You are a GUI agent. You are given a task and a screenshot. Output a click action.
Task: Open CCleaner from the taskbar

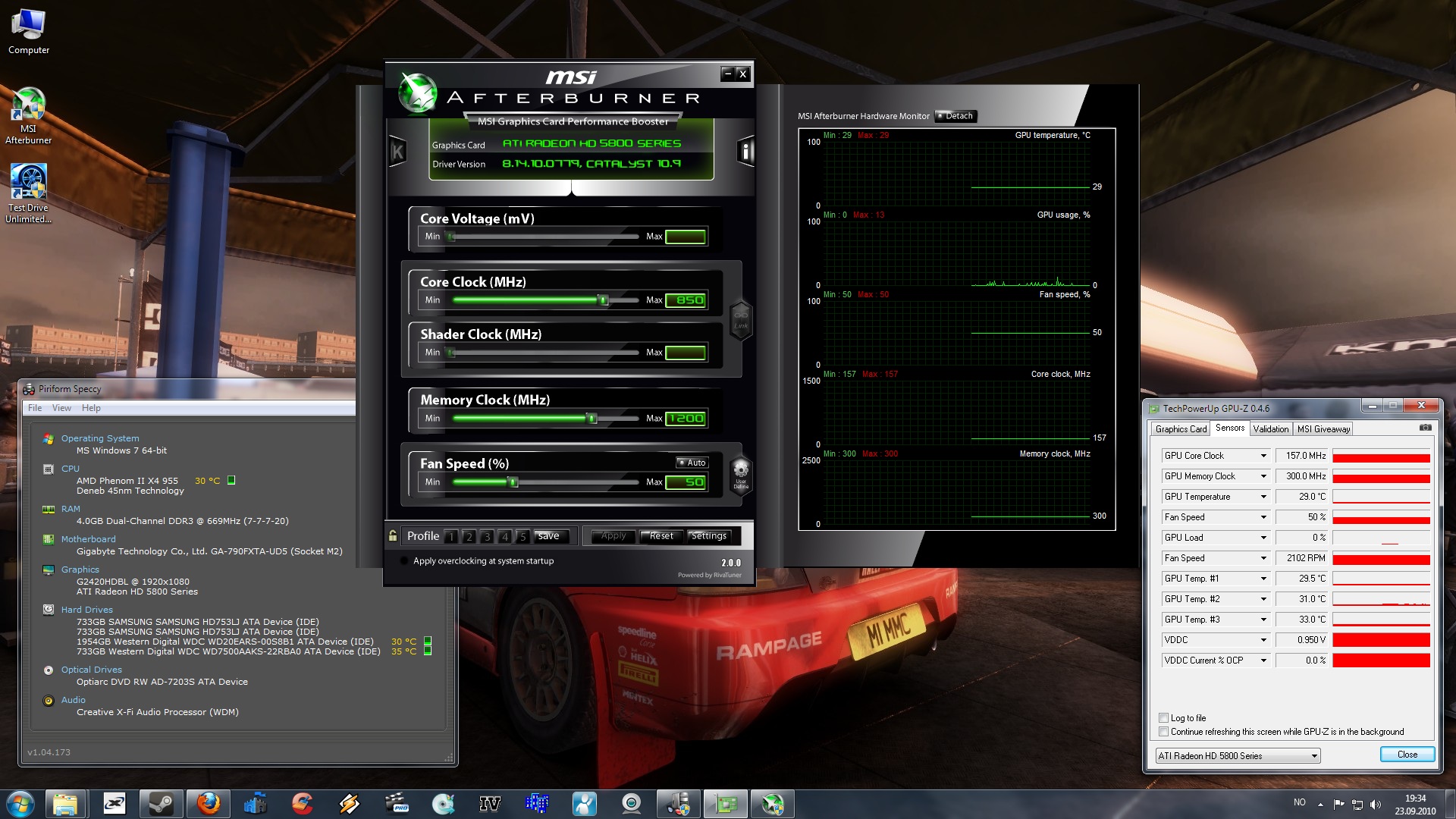[x=302, y=804]
